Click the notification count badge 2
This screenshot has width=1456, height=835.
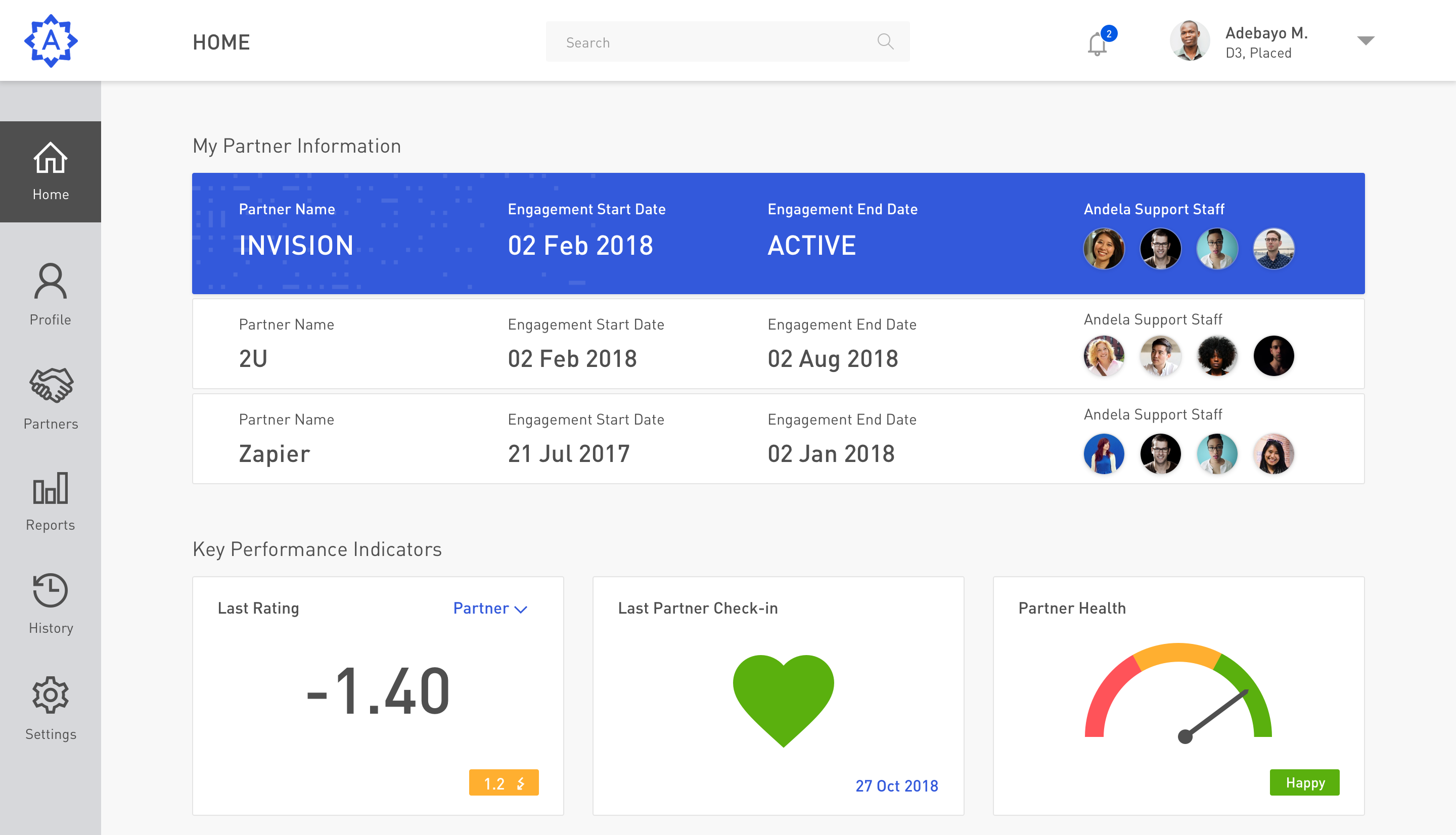[1109, 34]
